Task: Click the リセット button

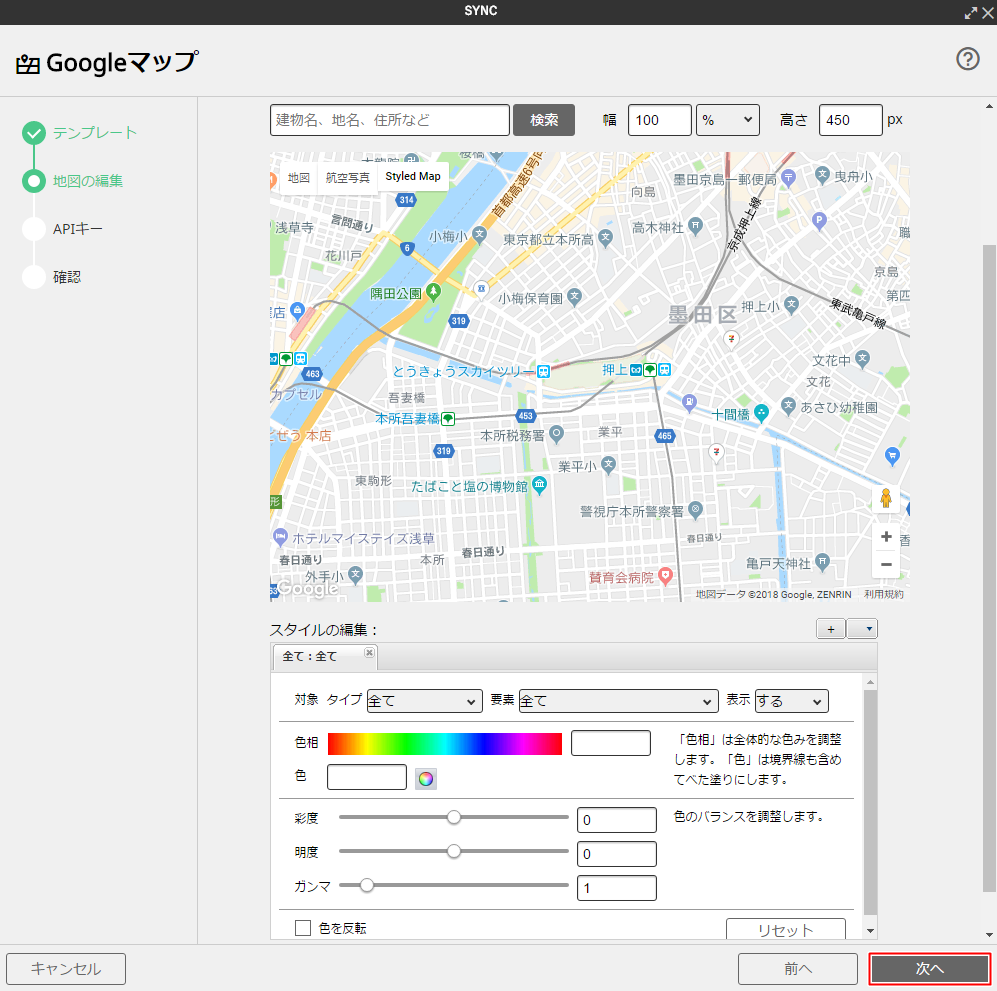Action: [x=785, y=929]
